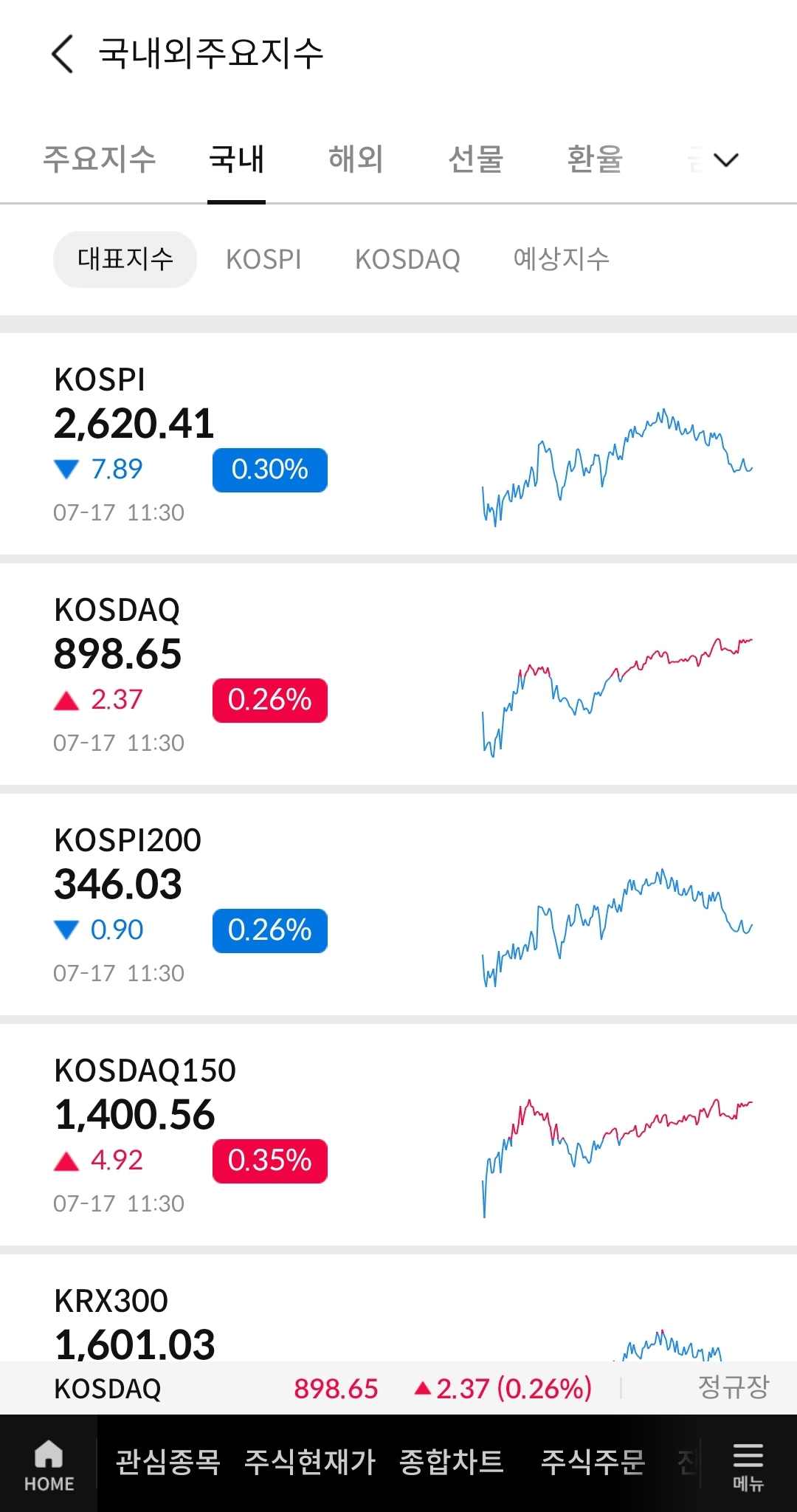Switch to the 해외 tab
797x1512 pixels.
tap(356, 159)
